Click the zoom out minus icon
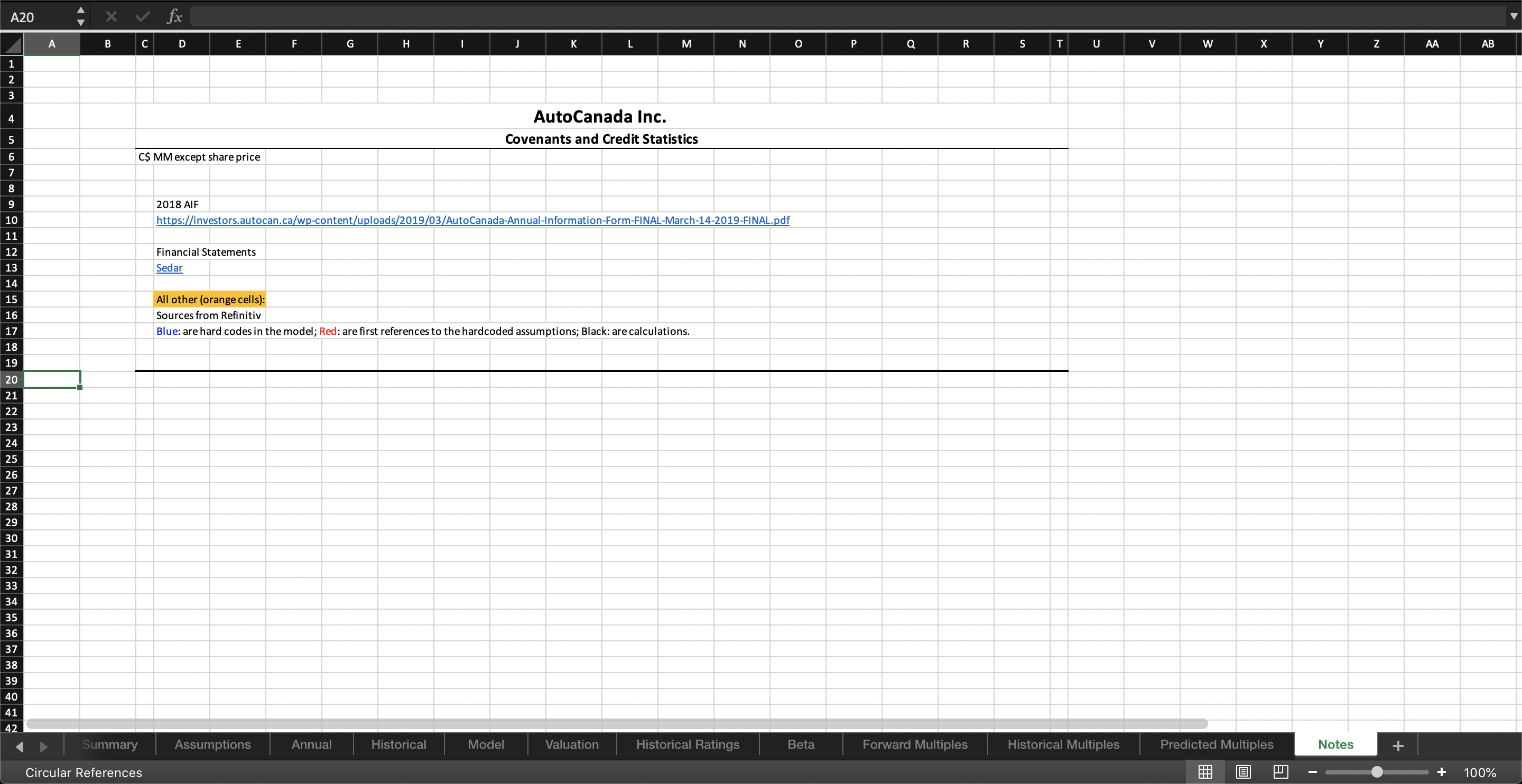This screenshot has height=784, width=1522. pos(1312,772)
